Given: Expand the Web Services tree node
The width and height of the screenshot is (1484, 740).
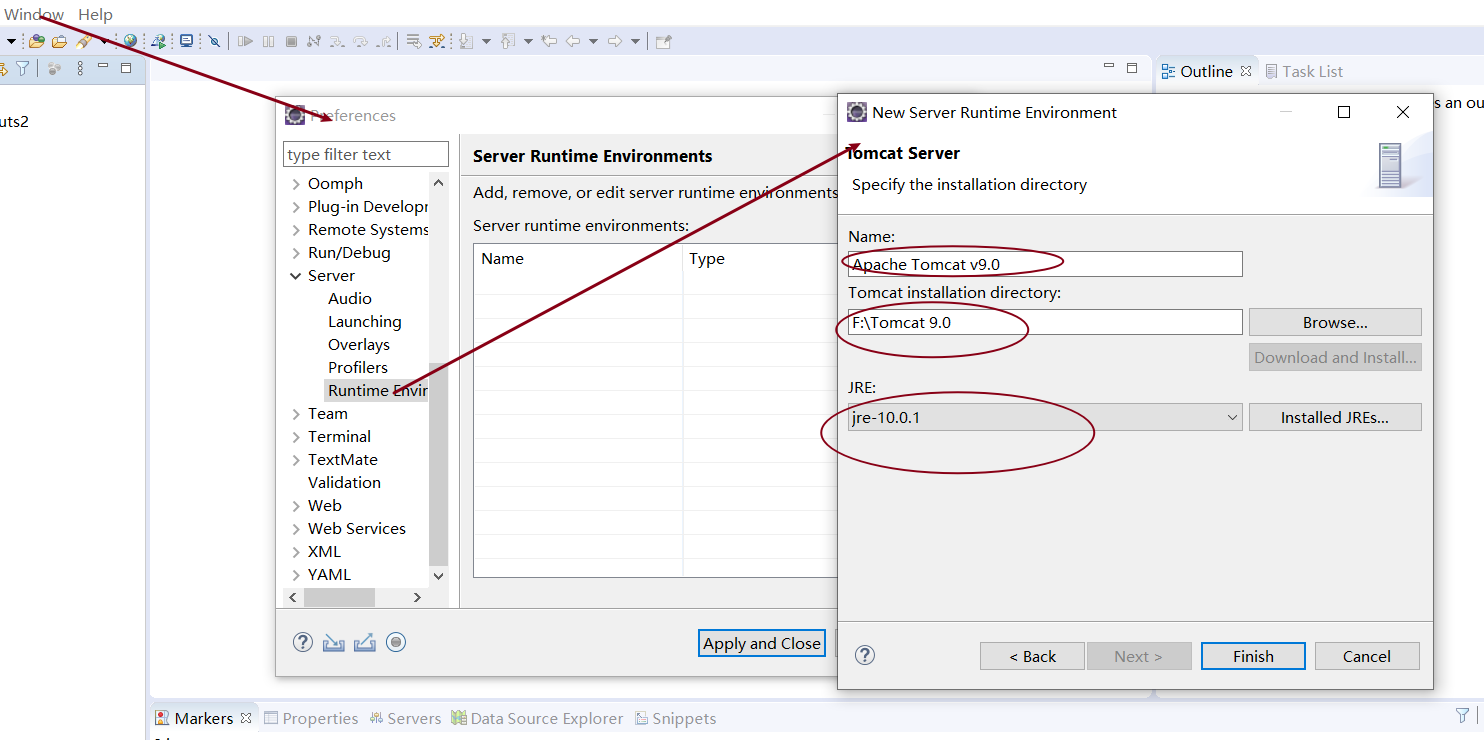Looking at the screenshot, I should coord(296,529).
